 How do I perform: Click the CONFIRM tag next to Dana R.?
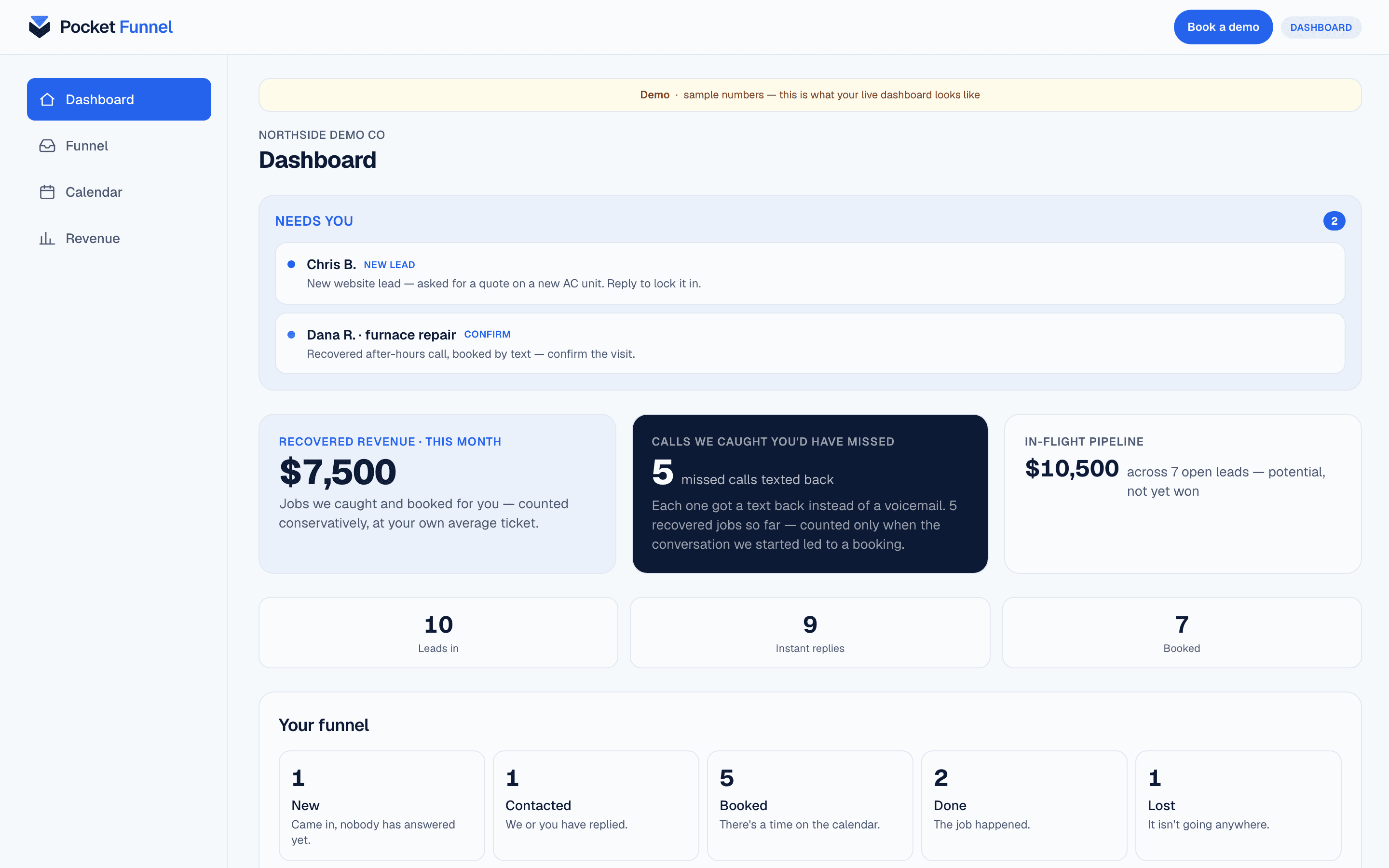[x=487, y=334]
